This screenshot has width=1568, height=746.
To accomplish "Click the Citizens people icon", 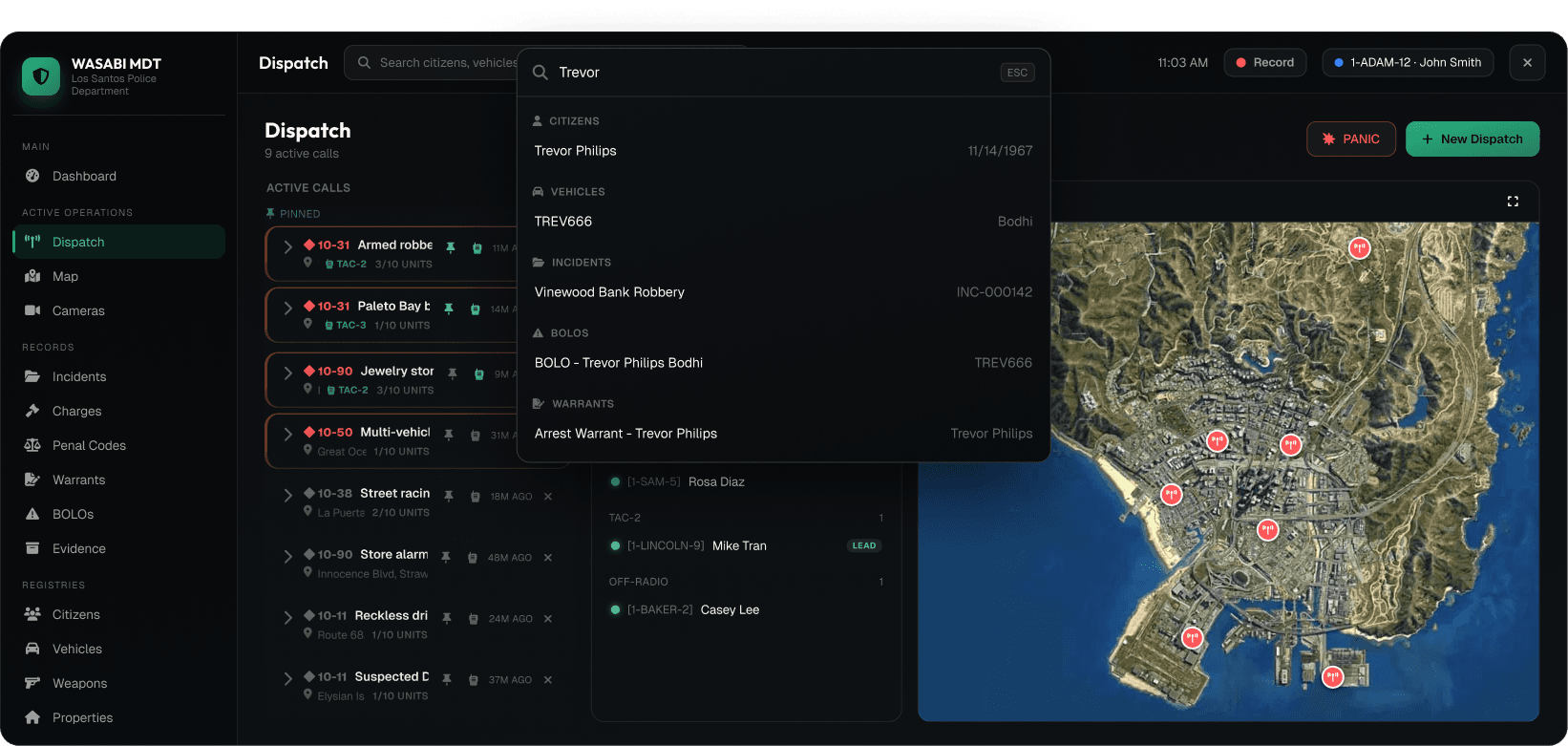I will 32,614.
